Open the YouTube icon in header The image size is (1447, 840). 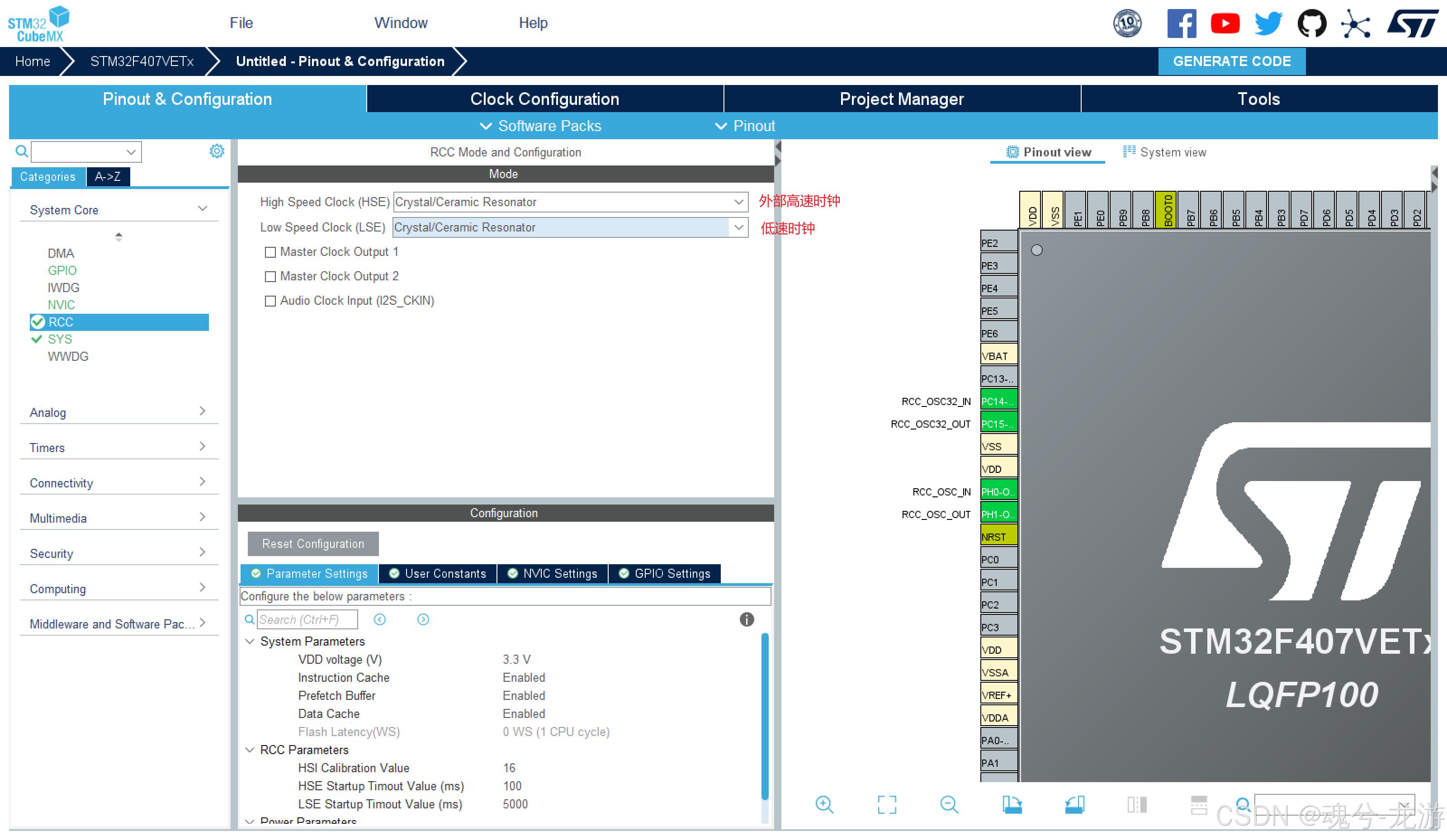click(x=1225, y=24)
